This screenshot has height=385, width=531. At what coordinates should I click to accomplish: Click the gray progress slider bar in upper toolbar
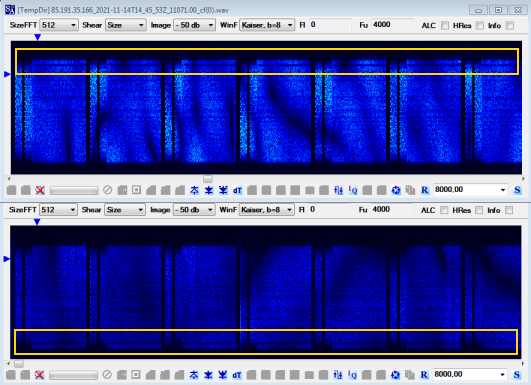(74, 190)
